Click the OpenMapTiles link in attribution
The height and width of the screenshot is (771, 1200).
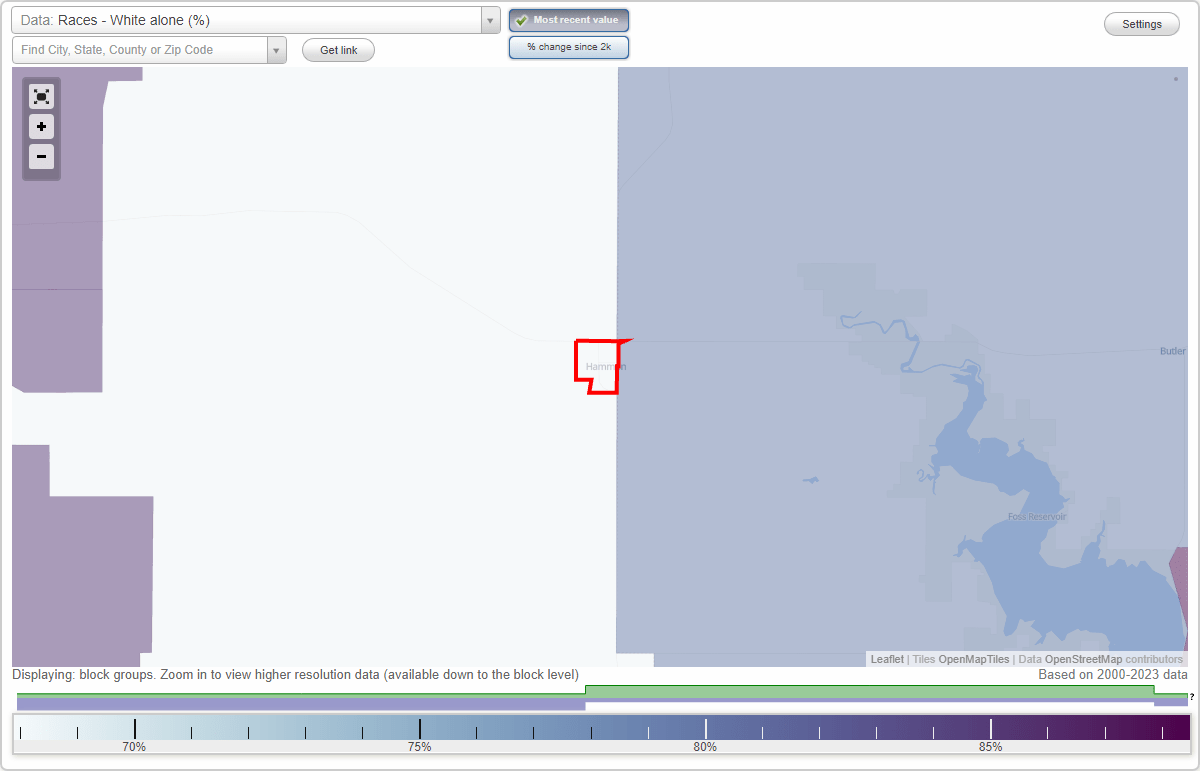(x=975, y=659)
